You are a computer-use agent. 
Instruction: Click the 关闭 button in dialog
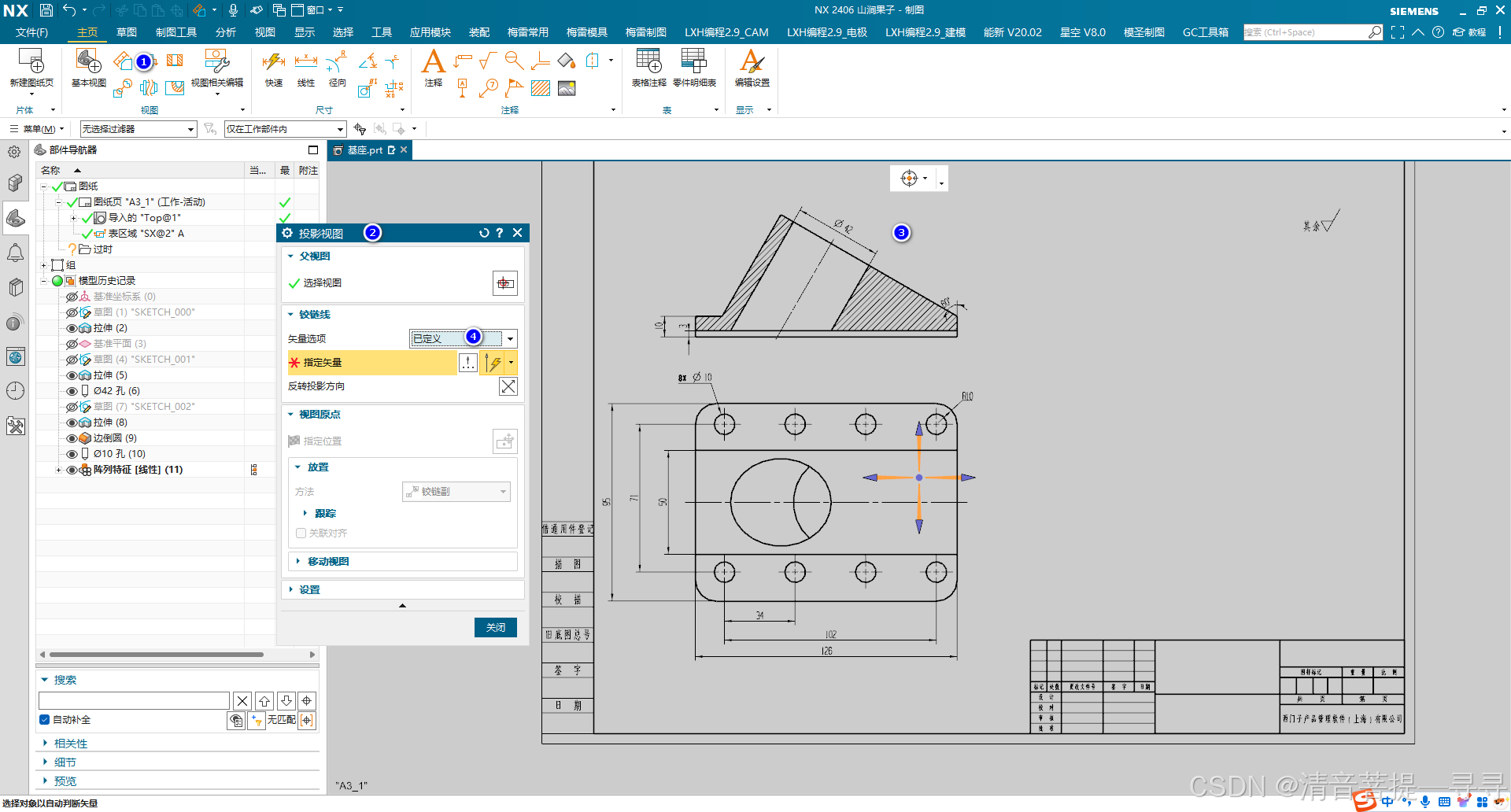pyautogui.click(x=496, y=627)
